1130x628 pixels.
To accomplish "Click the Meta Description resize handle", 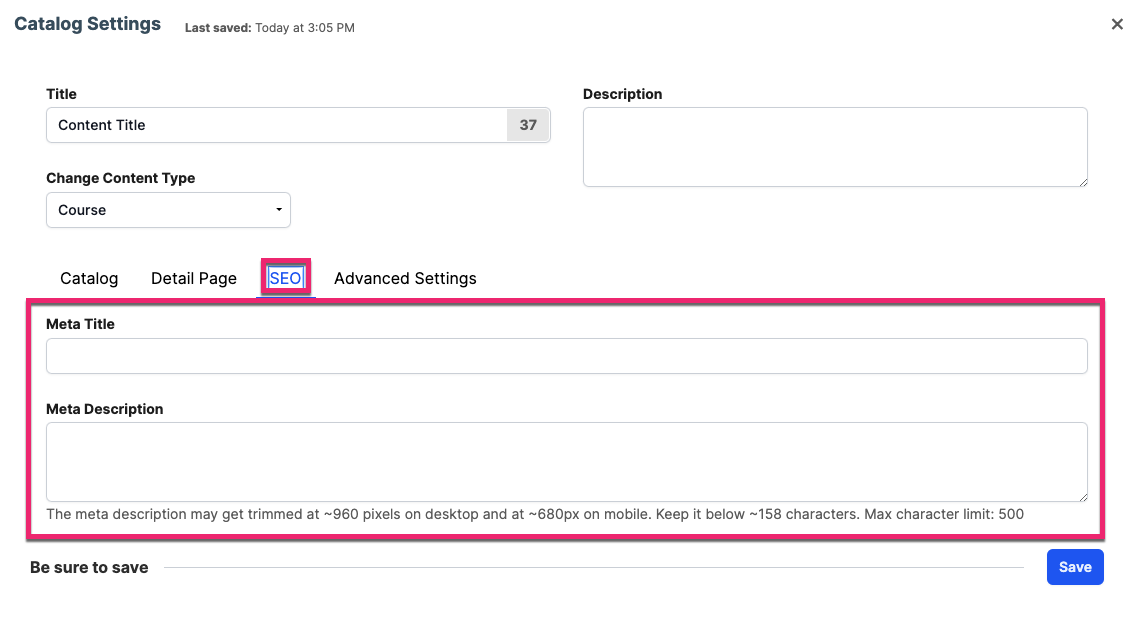I will pyautogui.click(x=1082, y=496).
